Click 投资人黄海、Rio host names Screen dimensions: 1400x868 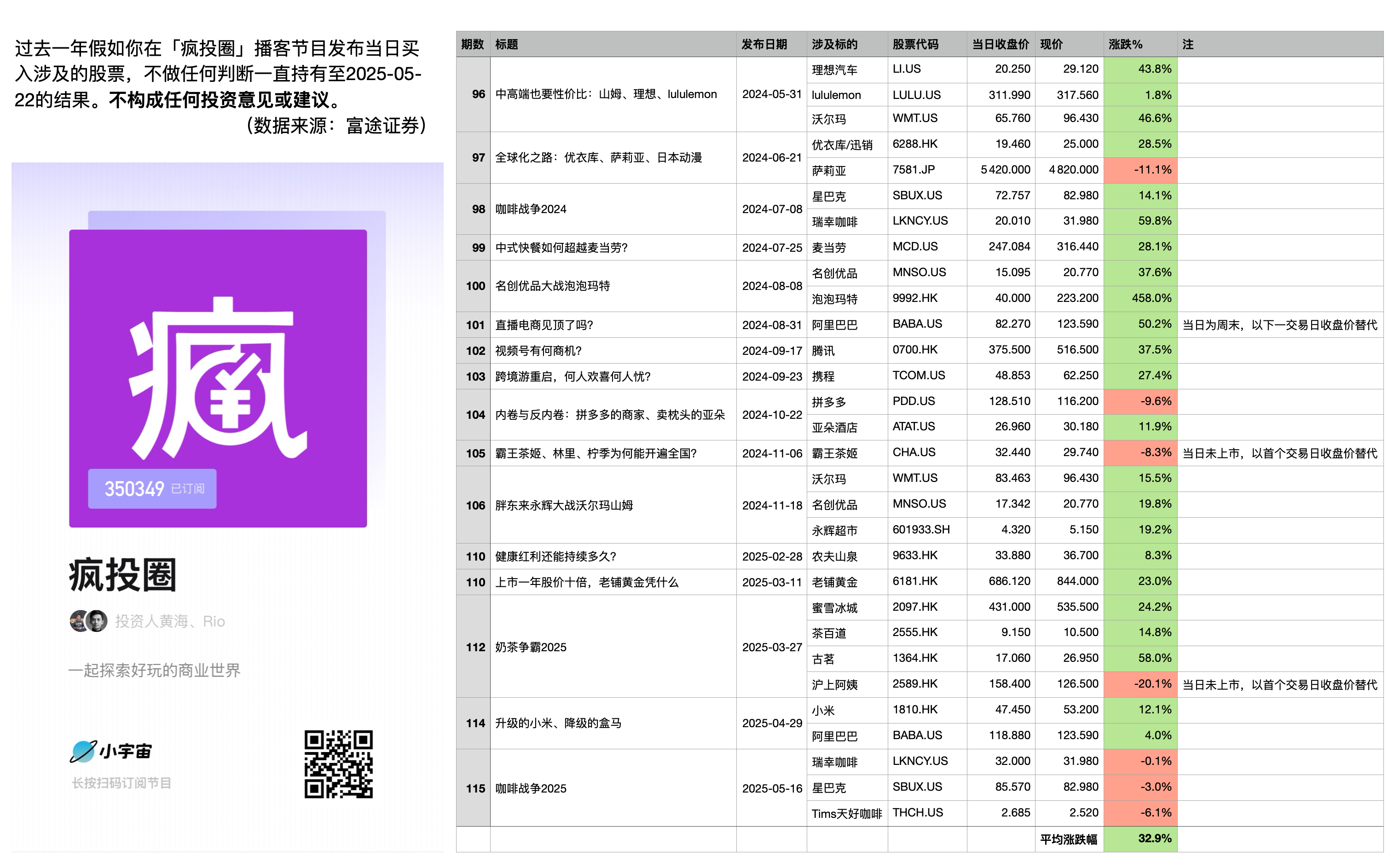point(170,621)
